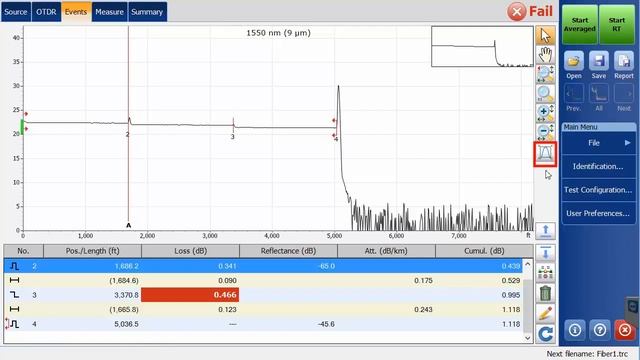Open Identification... menu entry
This screenshot has height=360, width=640.
pyautogui.click(x=598, y=166)
